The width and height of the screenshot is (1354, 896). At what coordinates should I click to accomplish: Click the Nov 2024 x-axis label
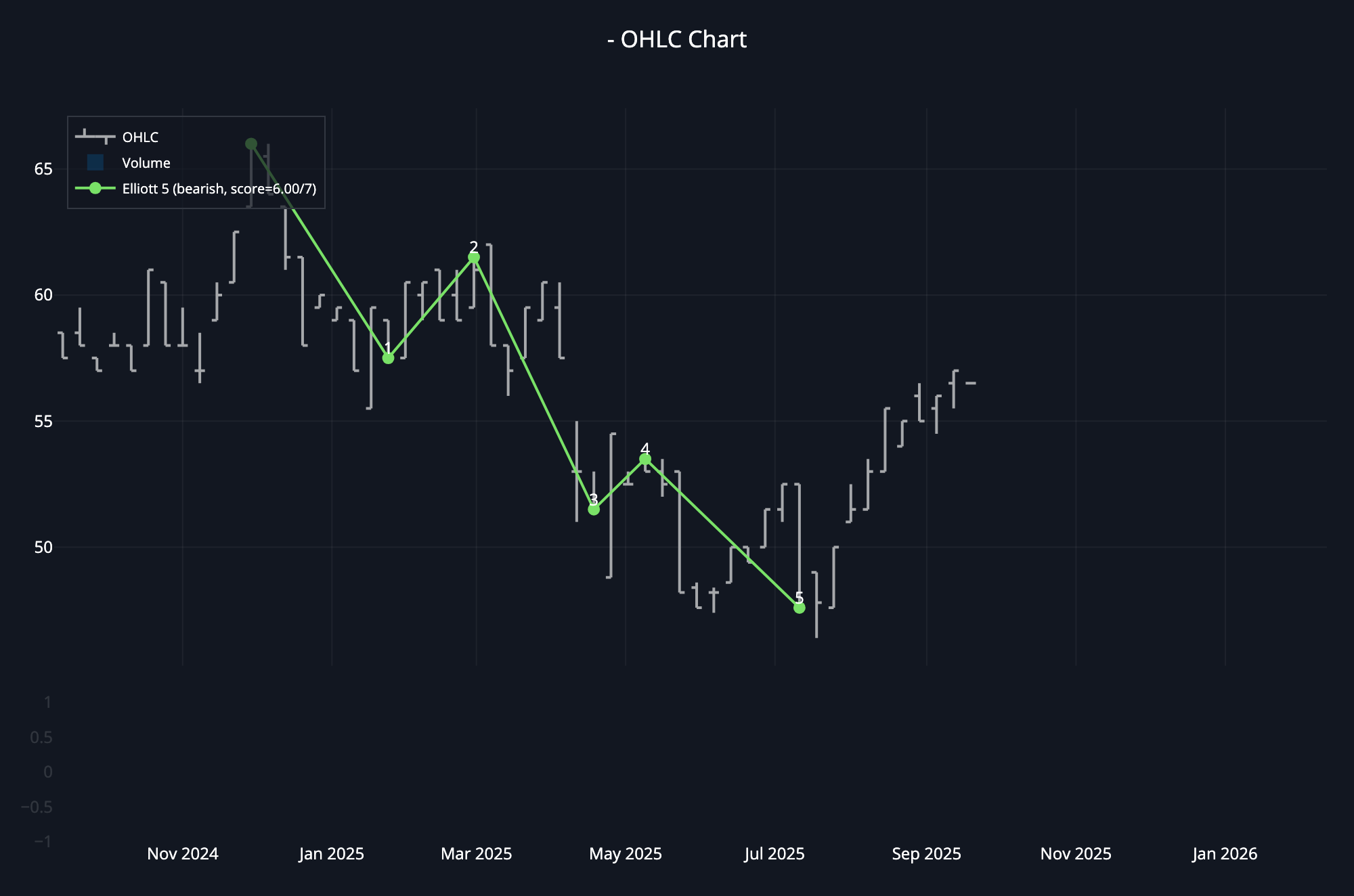(x=183, y=854)
